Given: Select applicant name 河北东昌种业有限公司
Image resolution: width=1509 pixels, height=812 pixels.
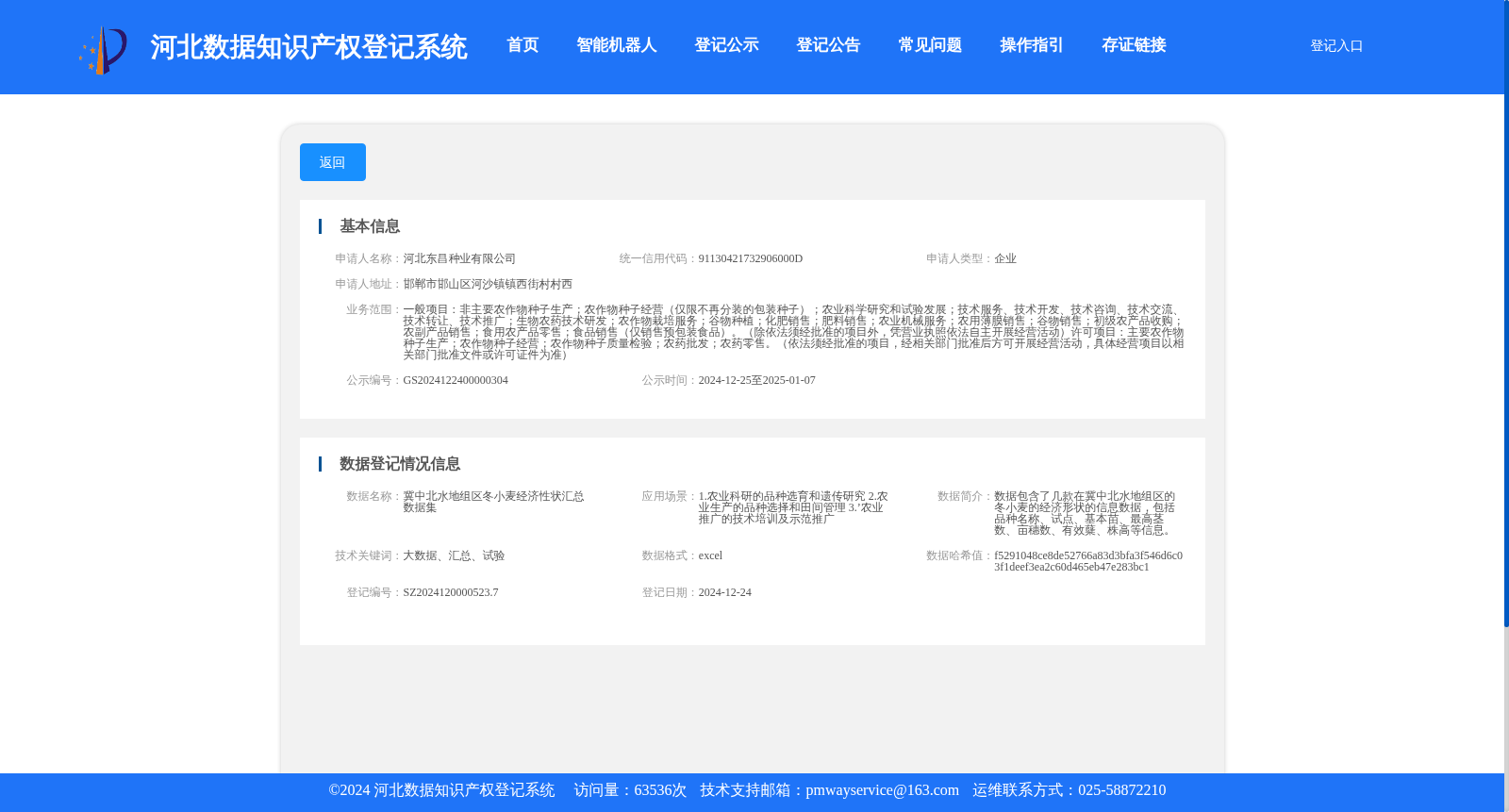Looking at the screenshot, I should tap(459, 258).
